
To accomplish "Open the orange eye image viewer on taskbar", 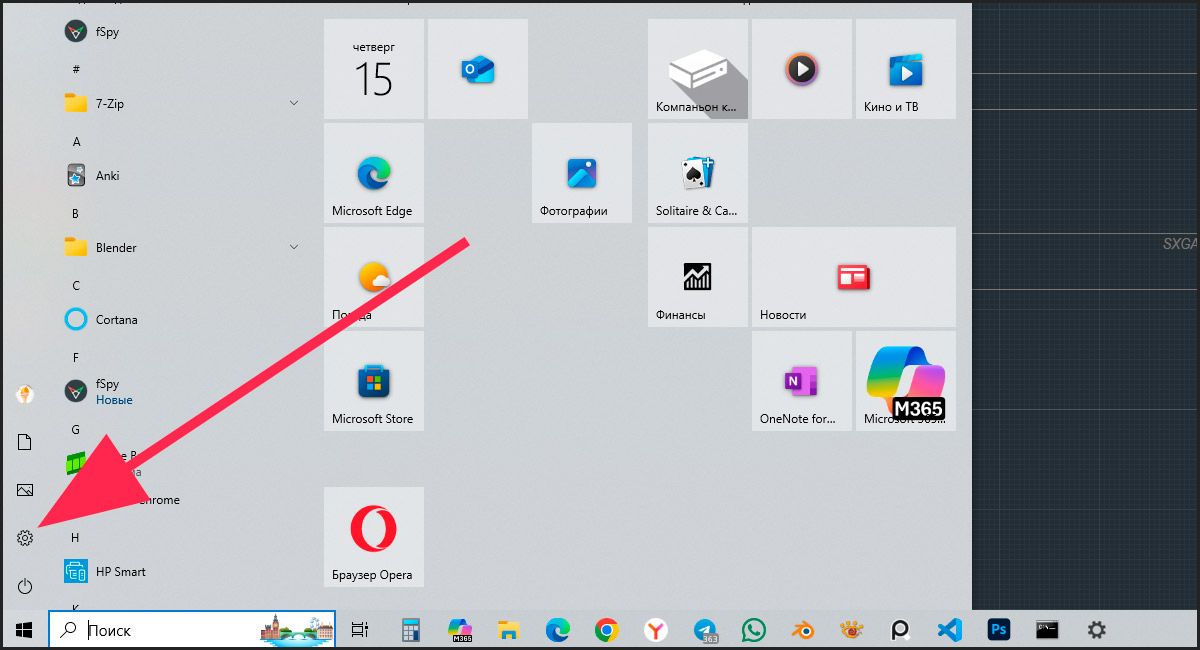I will coord(851,630).
